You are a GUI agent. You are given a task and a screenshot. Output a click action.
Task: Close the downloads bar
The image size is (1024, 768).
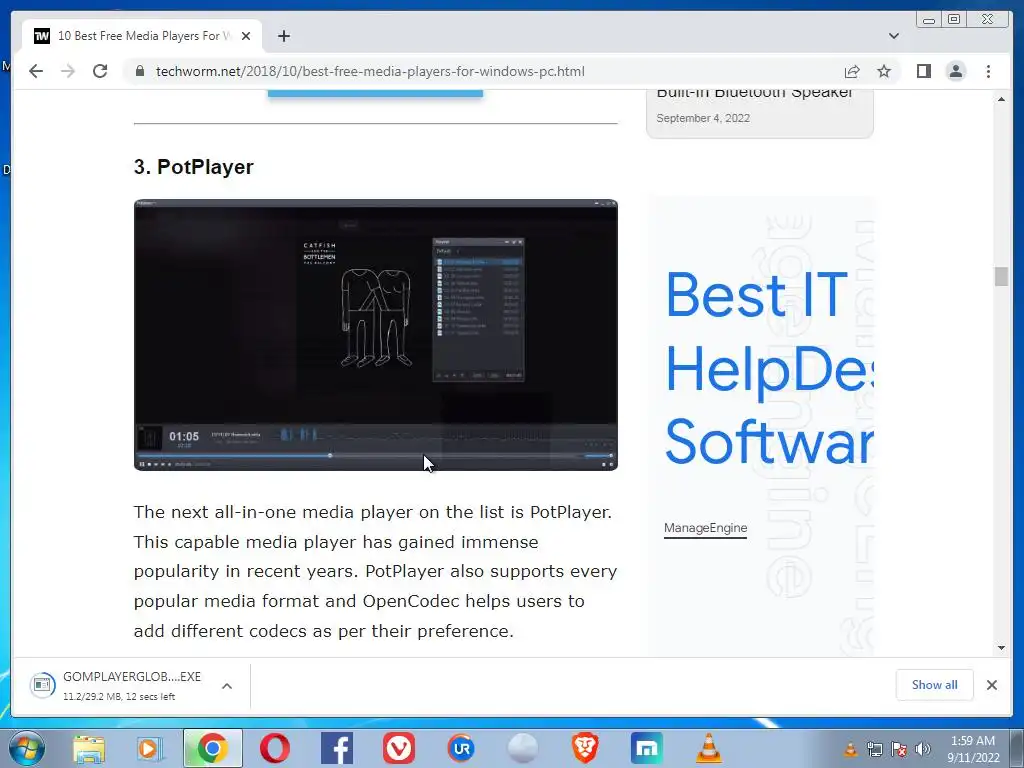991,684
